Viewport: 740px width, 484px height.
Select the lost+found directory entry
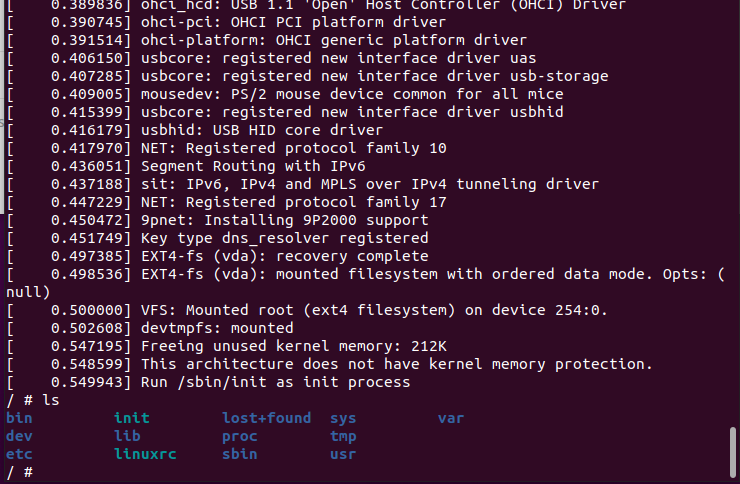[x=266, y=418]
